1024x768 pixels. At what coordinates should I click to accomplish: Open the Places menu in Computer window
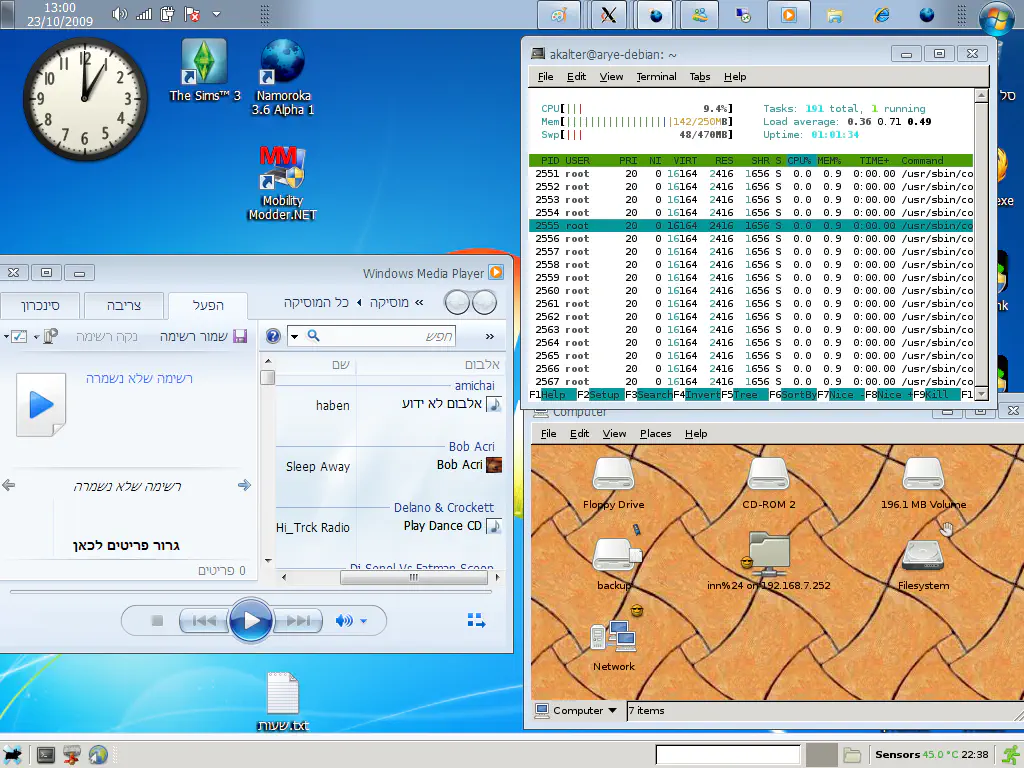(655, 434)
